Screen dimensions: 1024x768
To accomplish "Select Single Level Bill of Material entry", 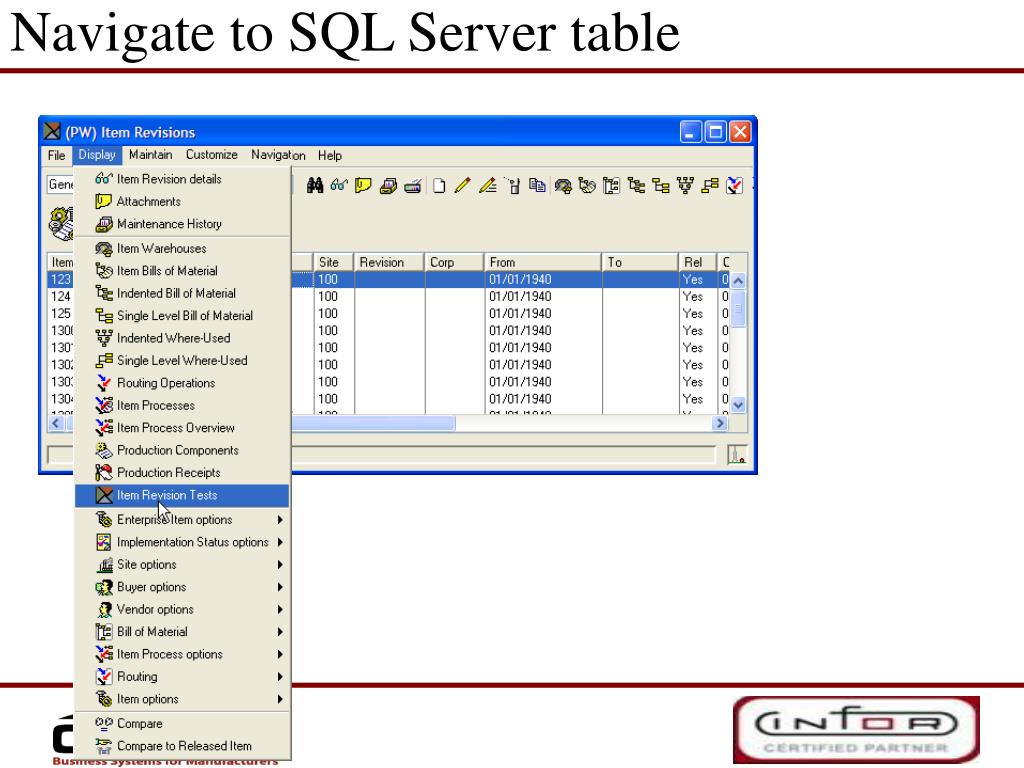I will tap(182, 315).
